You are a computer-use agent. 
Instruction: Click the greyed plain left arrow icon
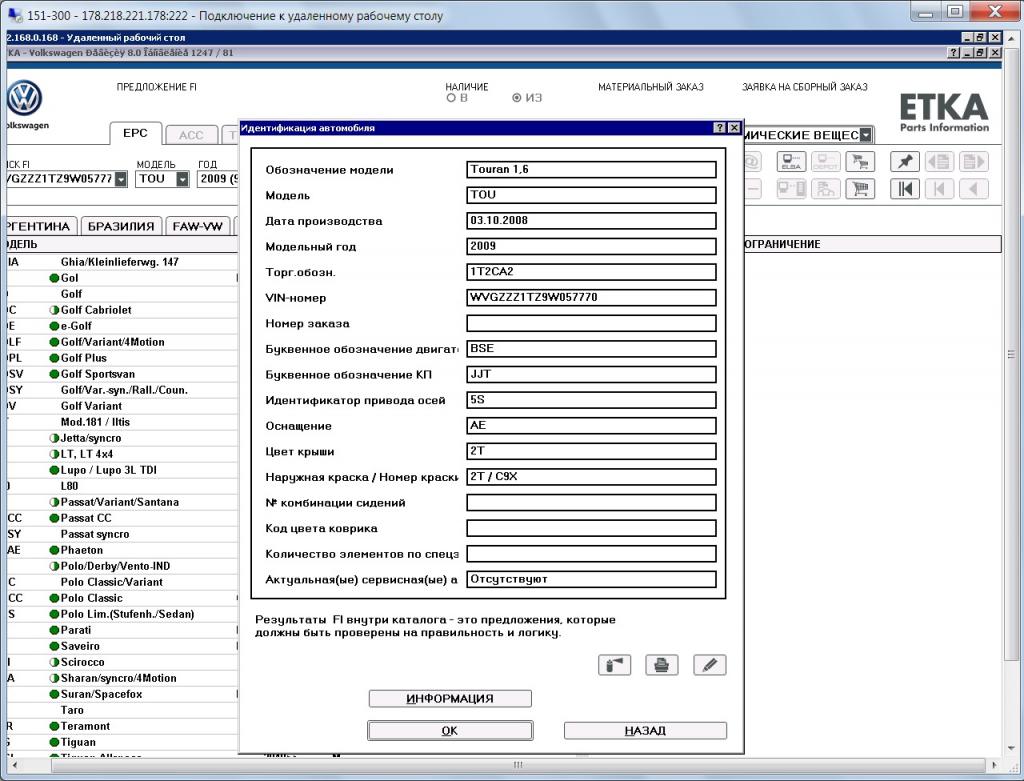point(974,189)
